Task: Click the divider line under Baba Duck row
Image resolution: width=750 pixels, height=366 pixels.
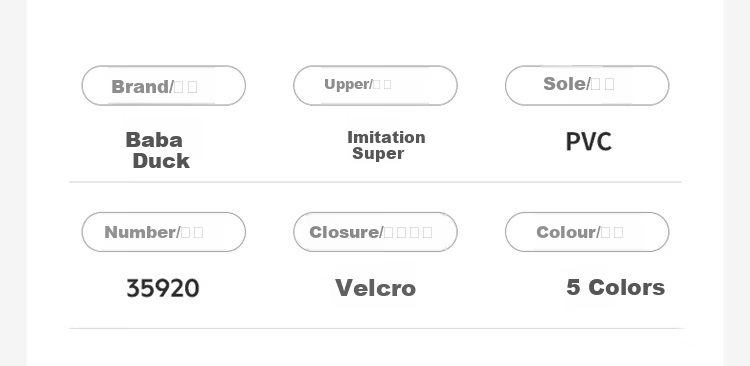Action: pyautogui.click(x=375, y=182)
